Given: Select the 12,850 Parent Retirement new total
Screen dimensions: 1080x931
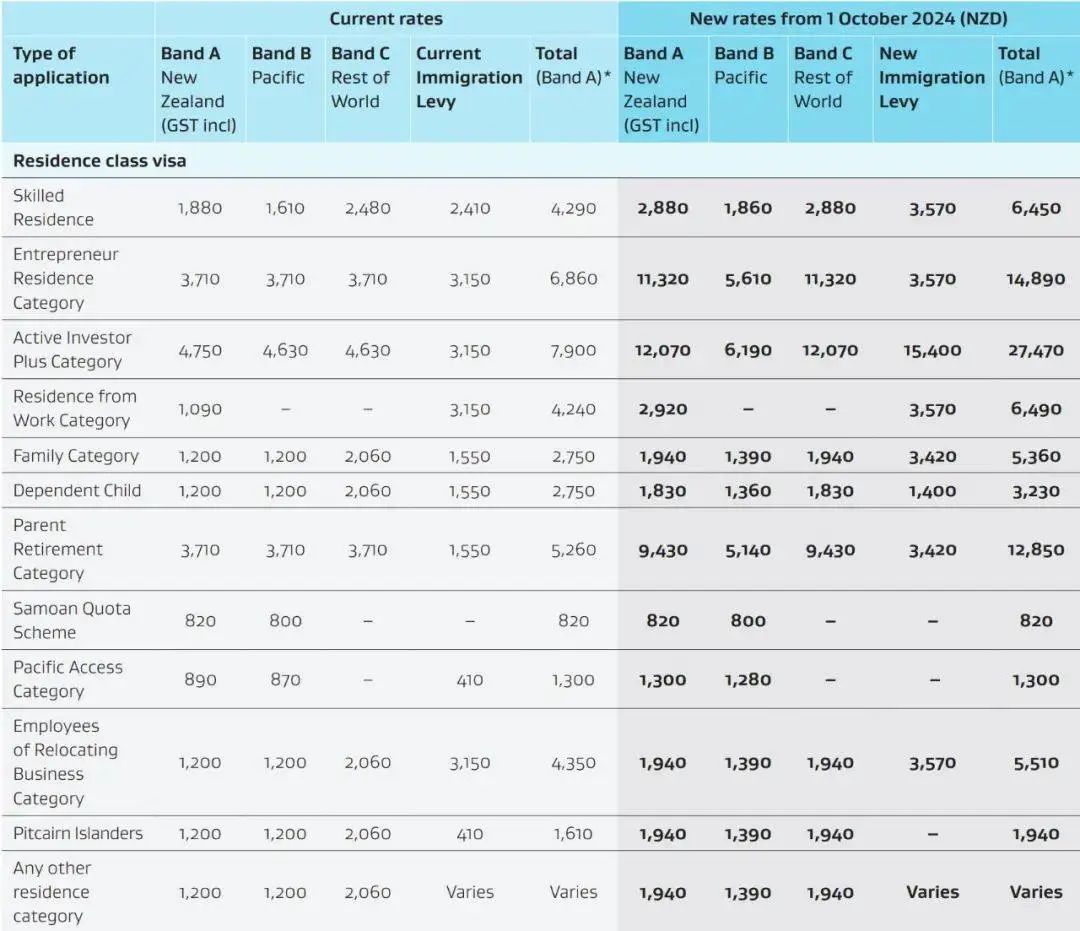Looking at the screenshot, I should pyautogui.click(x=1035, y=550).
